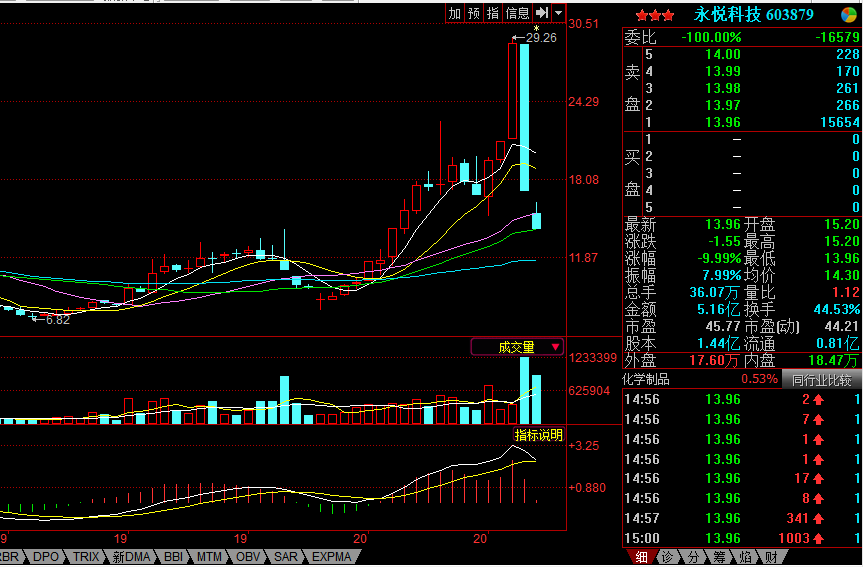Click the 指标说明 button
Image resolution: width=864 pixels, height=567 pixels.
tap(538, 435)
